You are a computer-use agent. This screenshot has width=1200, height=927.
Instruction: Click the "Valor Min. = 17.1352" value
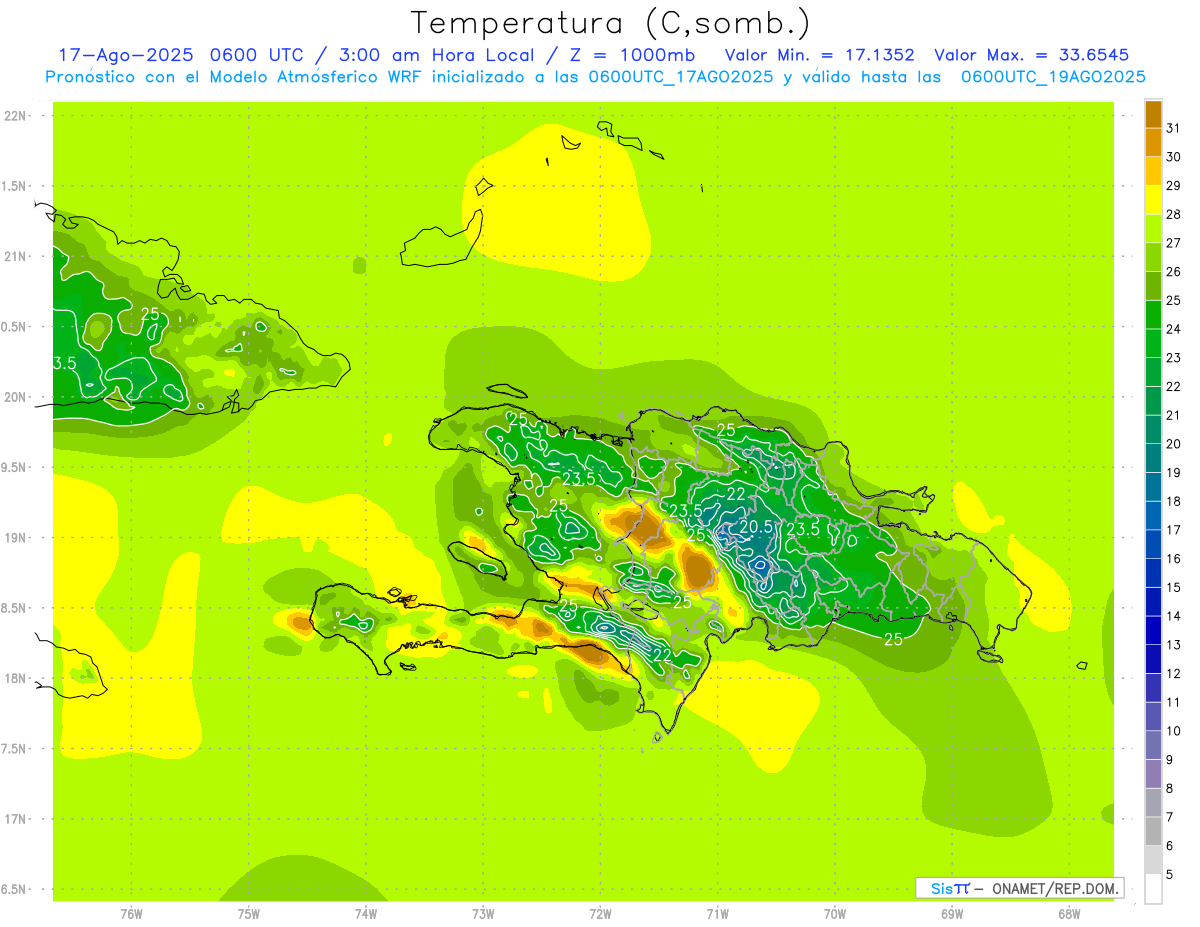point(819,55)
